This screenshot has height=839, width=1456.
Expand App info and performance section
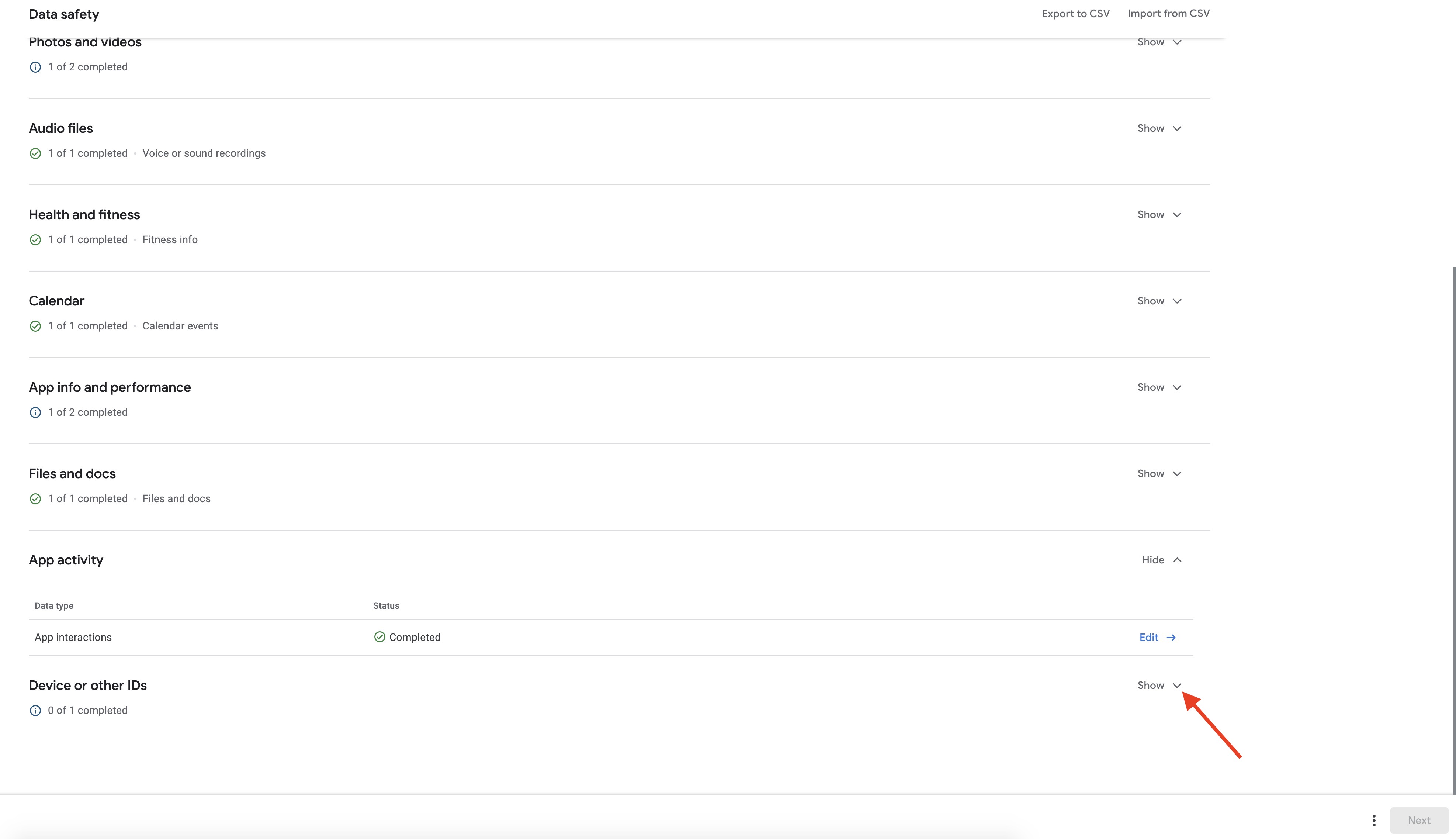coord(1159,388)
